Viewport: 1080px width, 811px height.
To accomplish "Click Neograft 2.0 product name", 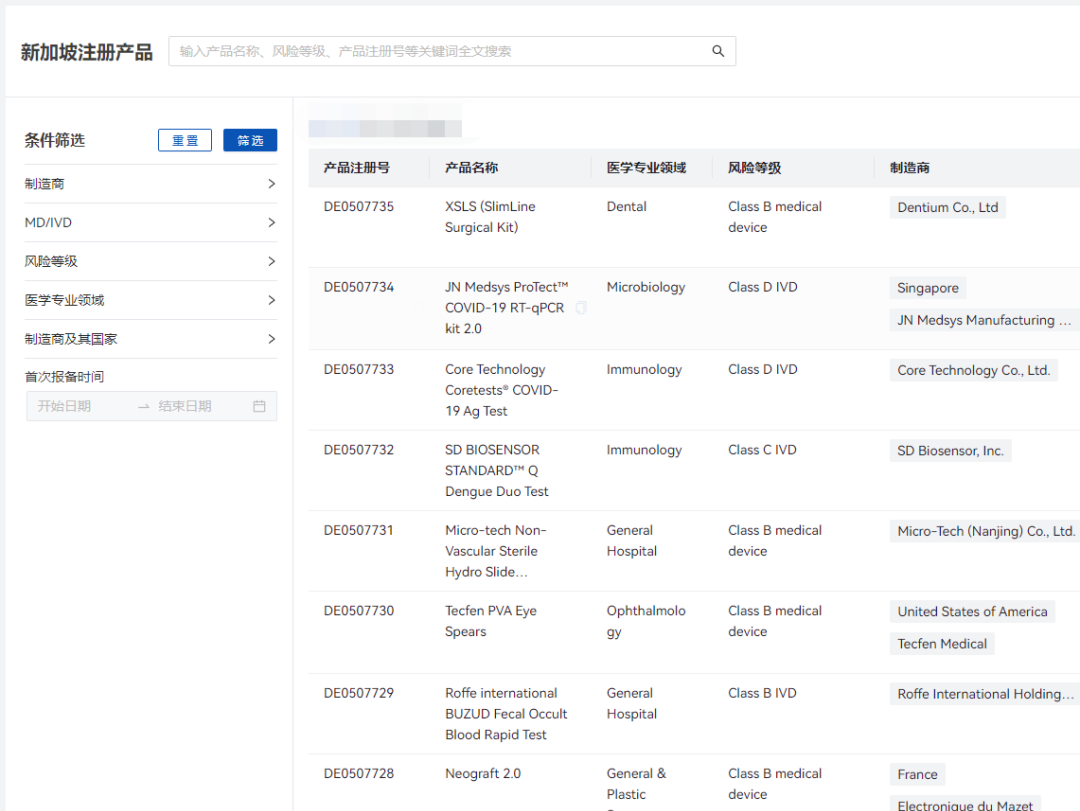I will pyautogui.click(x=483, y=774).
